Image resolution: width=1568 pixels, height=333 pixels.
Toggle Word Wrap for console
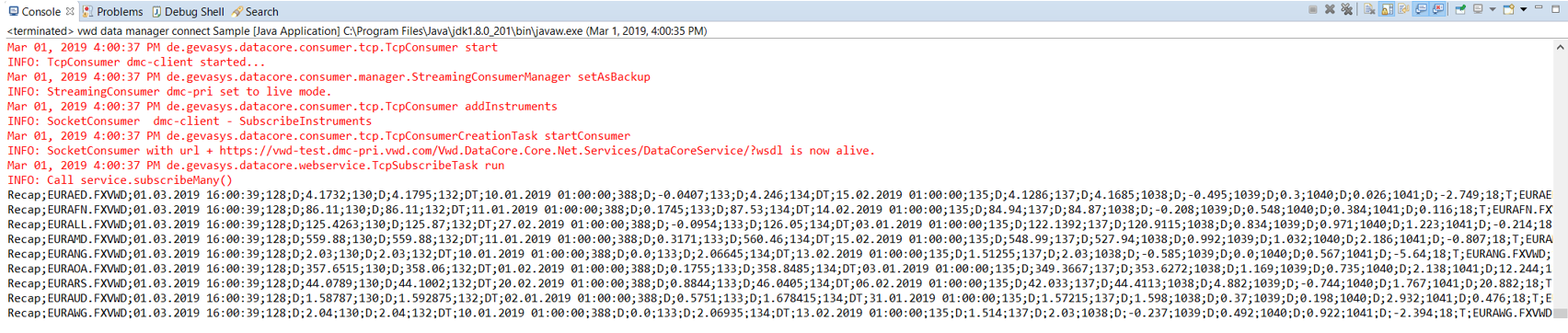(1403, 9)
